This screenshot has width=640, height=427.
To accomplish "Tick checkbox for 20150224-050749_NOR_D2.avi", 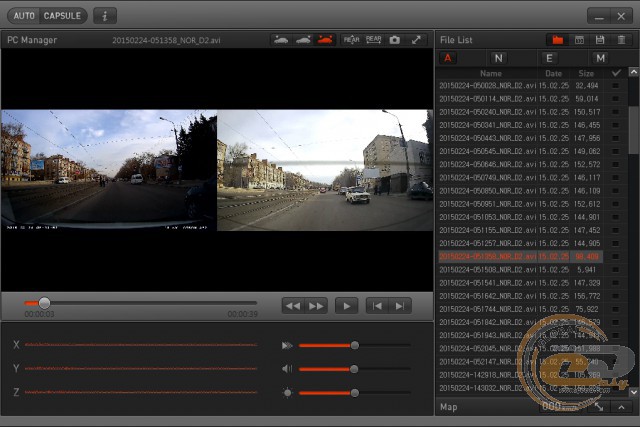I will 615,178.
